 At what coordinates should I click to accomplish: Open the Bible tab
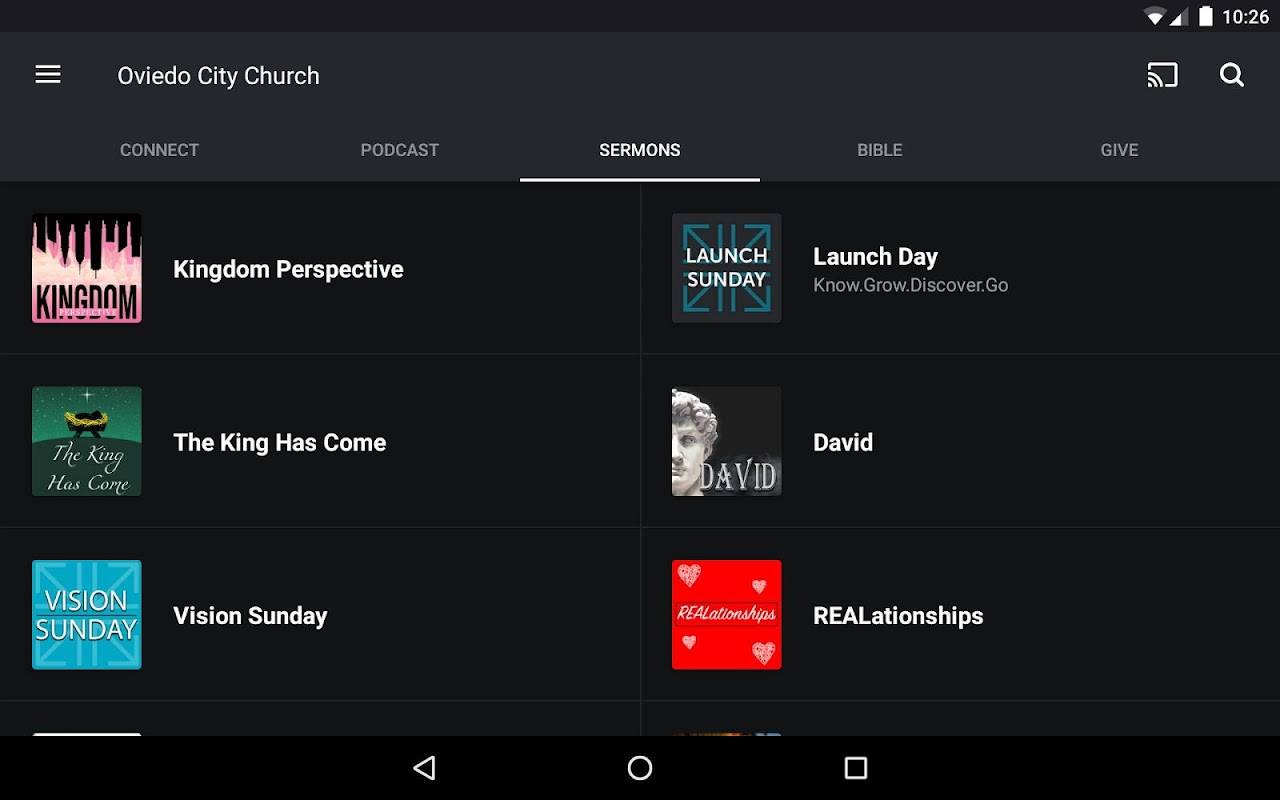[x=880, y=150]
